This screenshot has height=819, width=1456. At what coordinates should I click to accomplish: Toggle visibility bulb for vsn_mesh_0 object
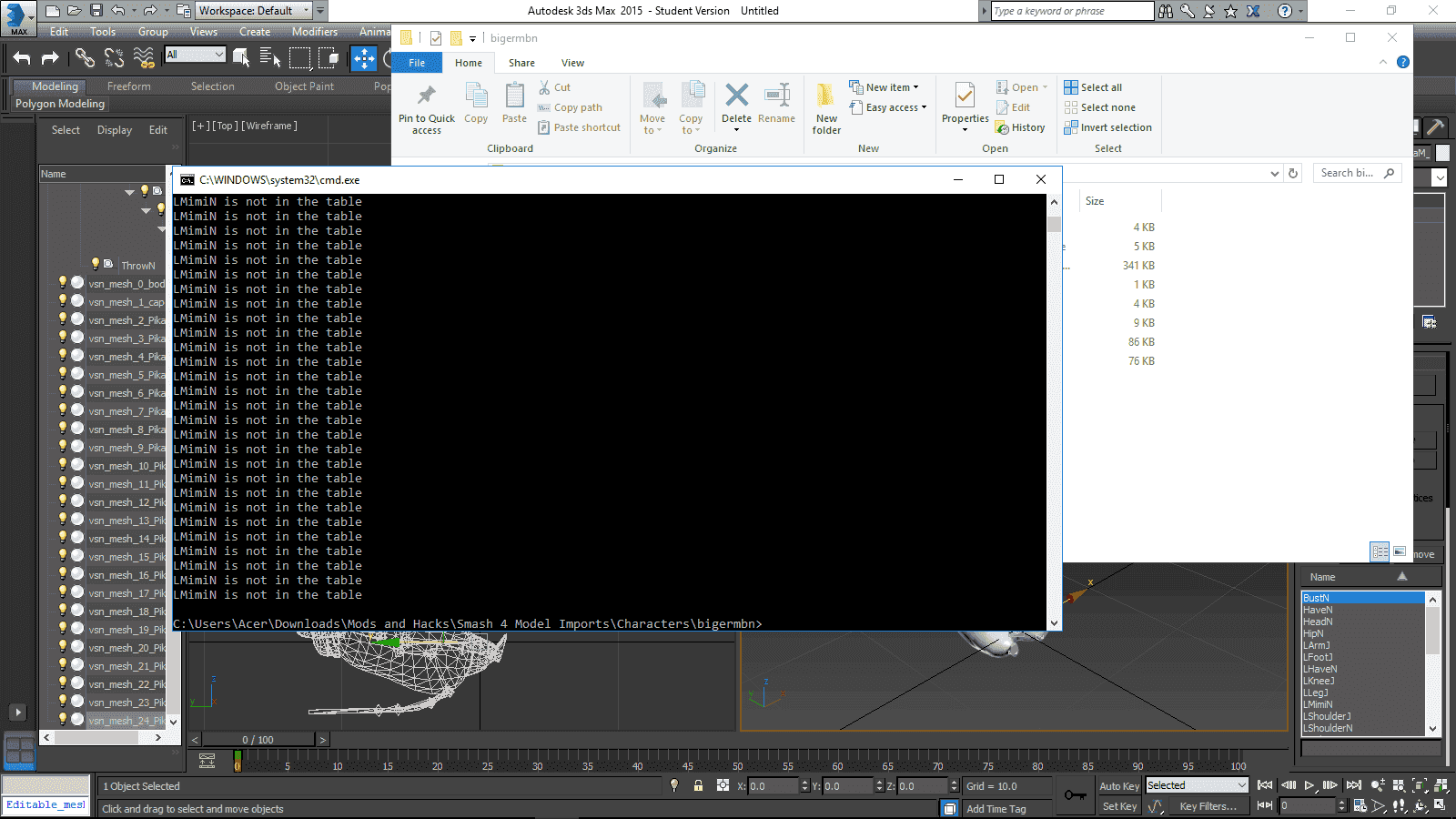point(63,282)
